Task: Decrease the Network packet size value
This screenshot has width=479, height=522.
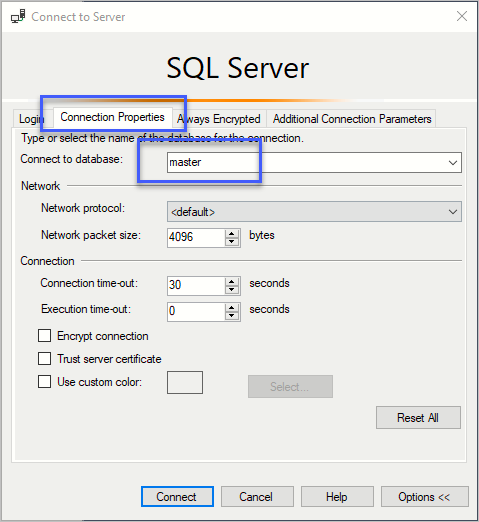Action: tap(232, 242)
